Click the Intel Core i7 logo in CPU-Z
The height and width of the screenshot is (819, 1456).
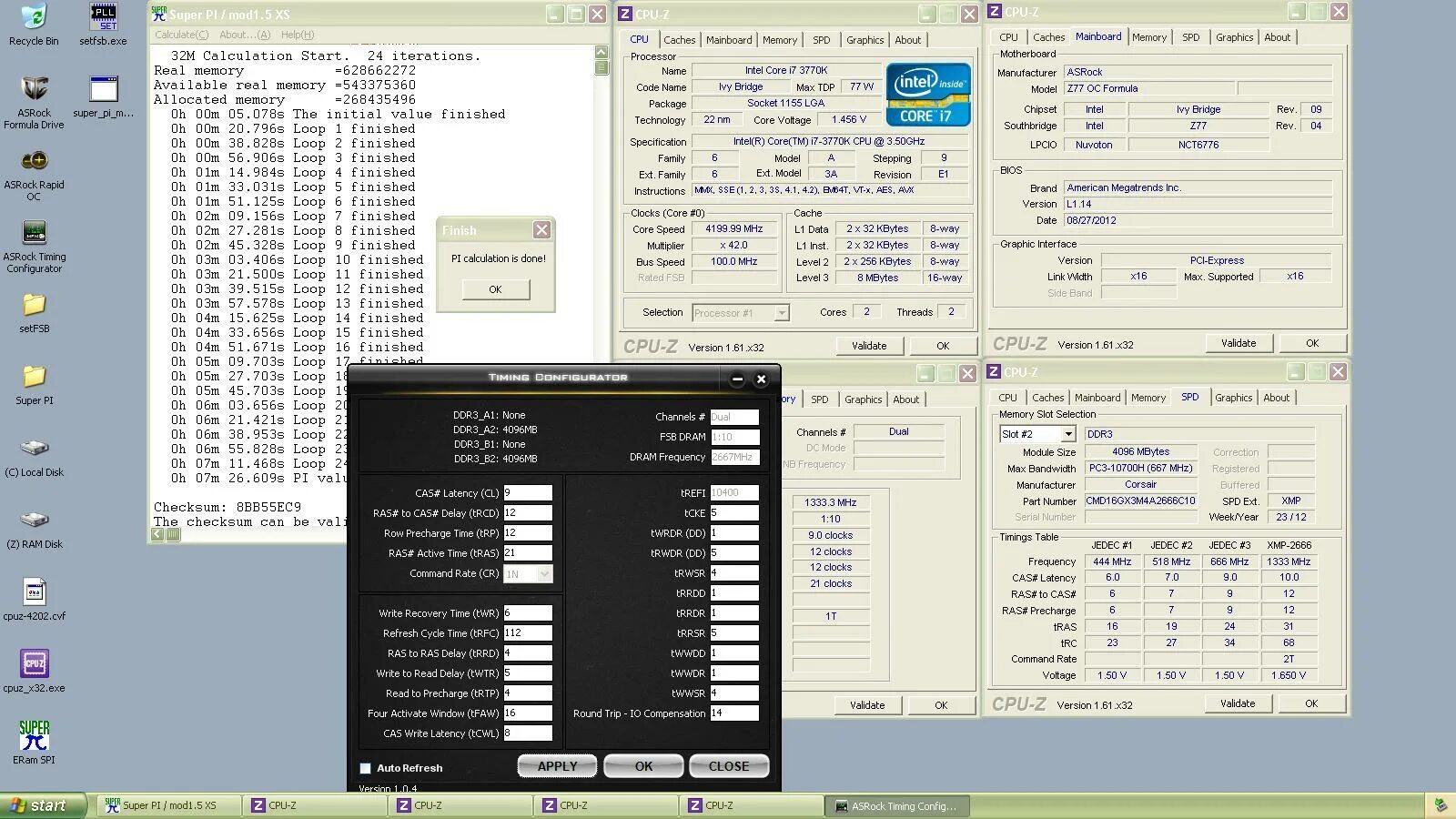[928, 95]
